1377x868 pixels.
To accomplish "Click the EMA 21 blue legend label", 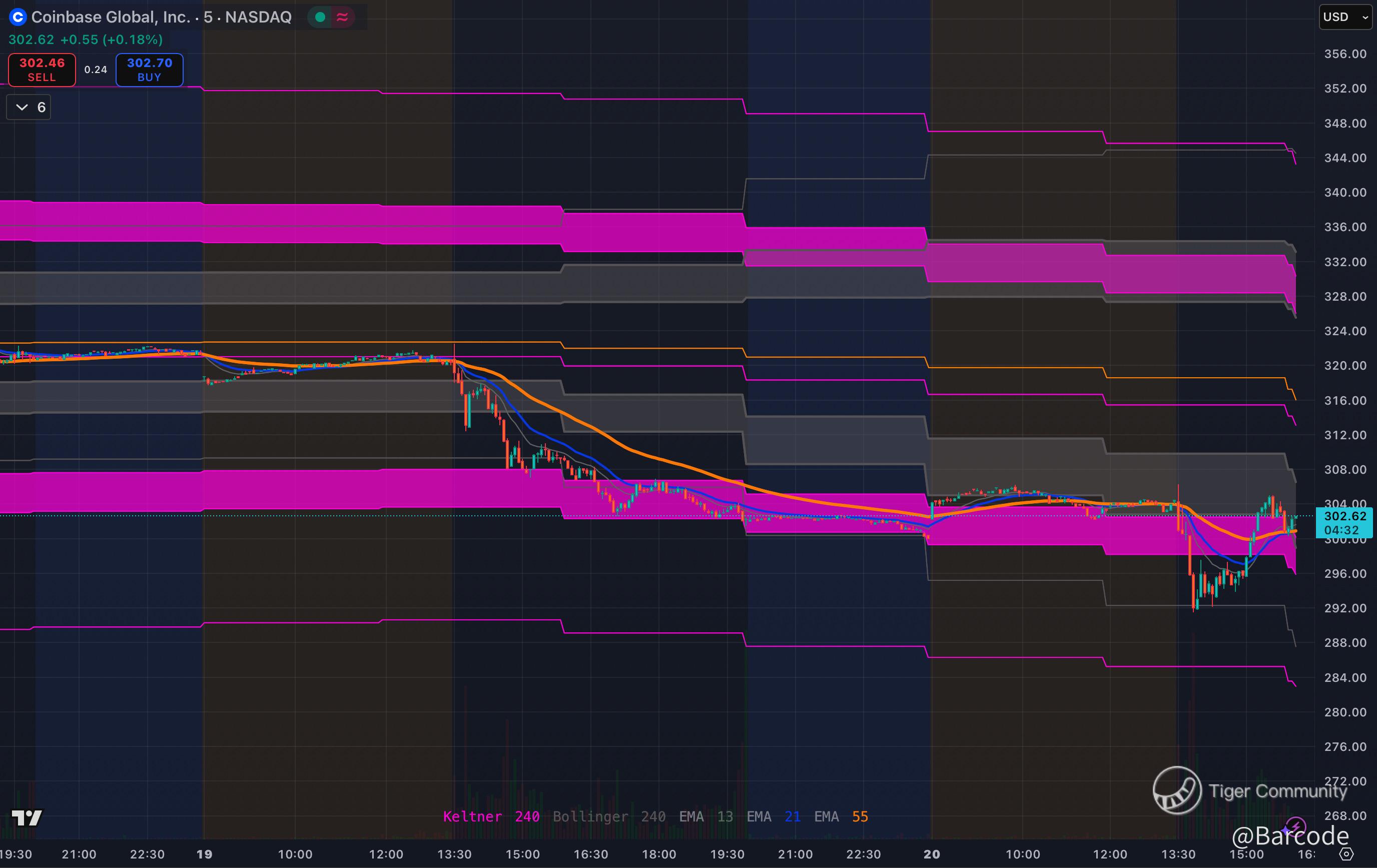I will click(x=773, y=816).
